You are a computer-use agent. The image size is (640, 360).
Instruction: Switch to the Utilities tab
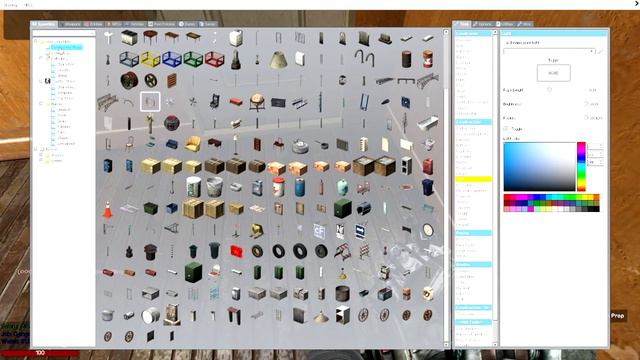505,24
